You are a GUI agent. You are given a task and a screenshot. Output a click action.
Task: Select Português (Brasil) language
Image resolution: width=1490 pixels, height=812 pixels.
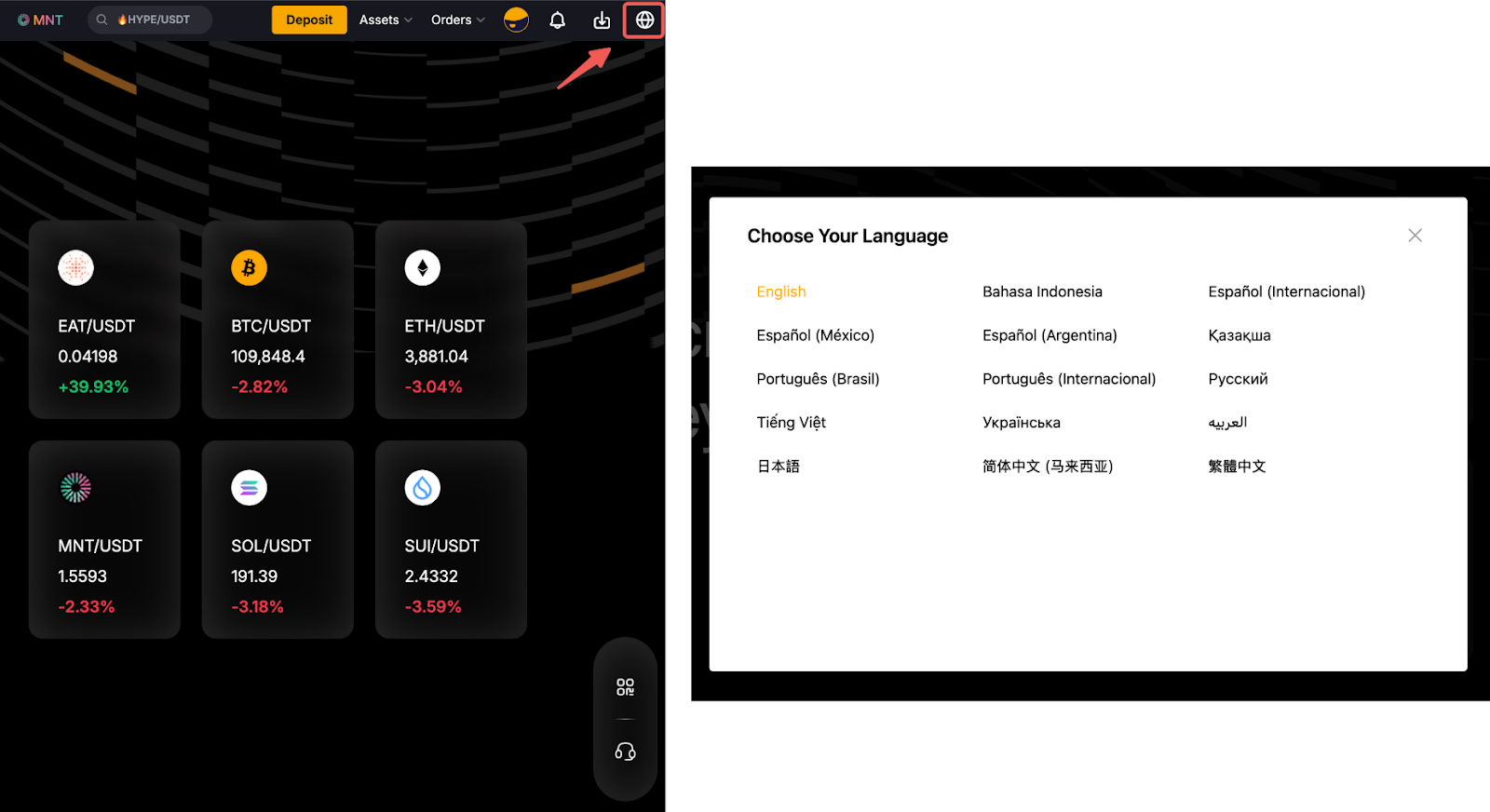tap(818, 379)
